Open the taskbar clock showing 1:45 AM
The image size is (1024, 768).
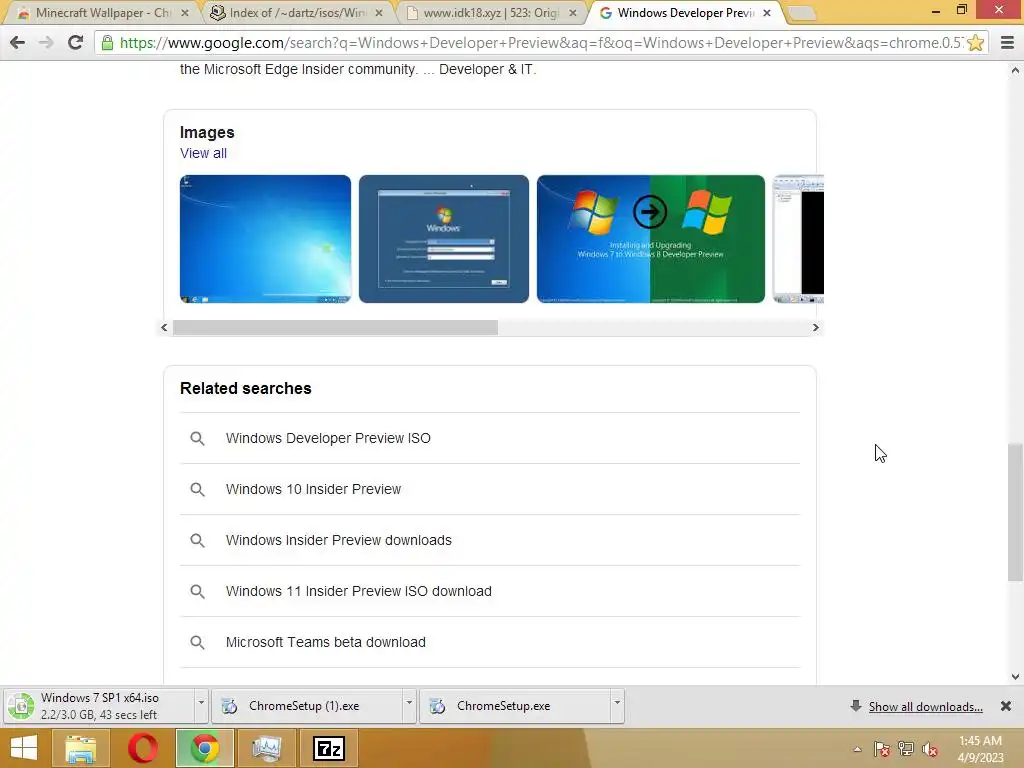click(980, 749)
